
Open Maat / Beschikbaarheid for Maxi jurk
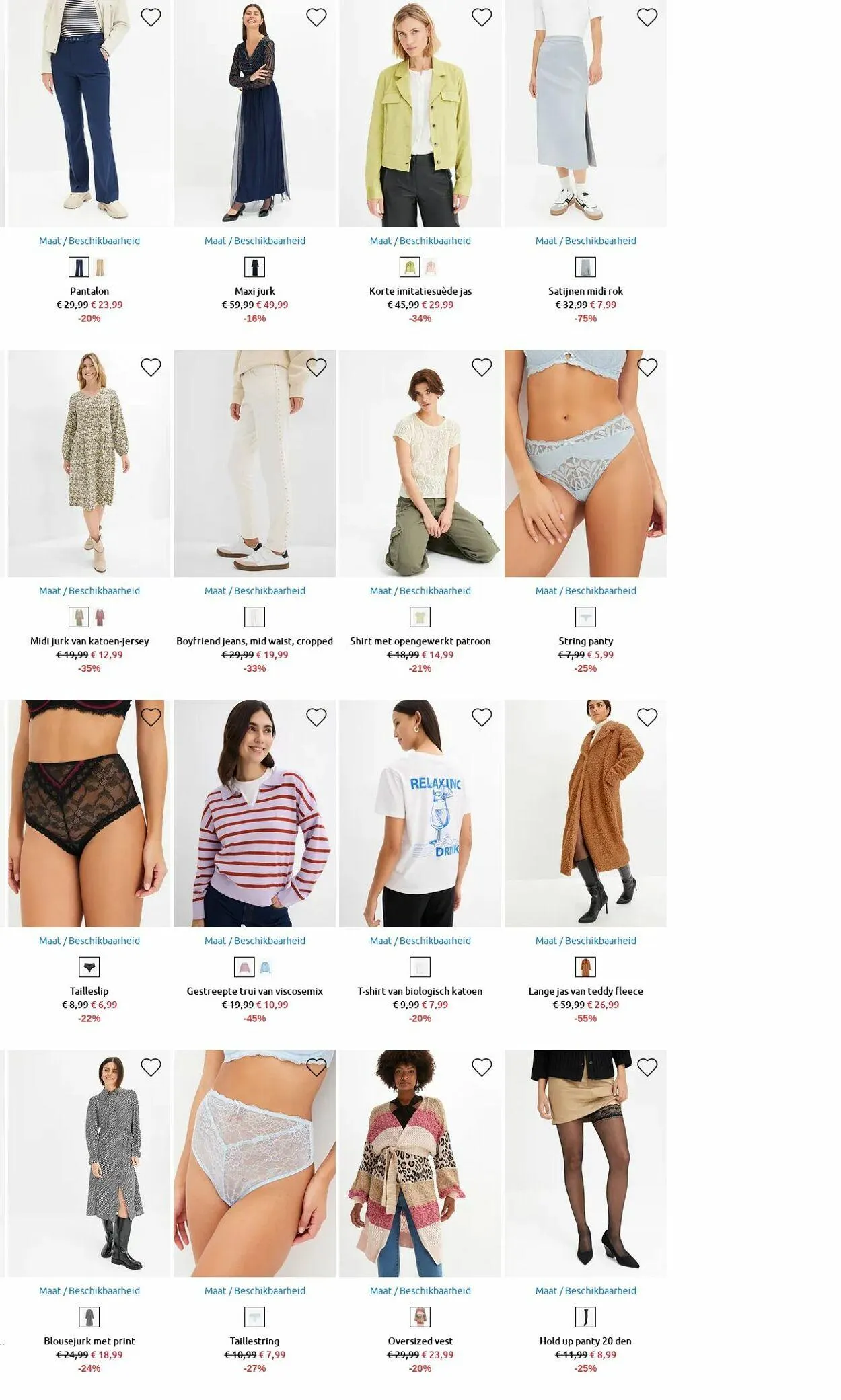pyautogui.click(x=255, y=241)
